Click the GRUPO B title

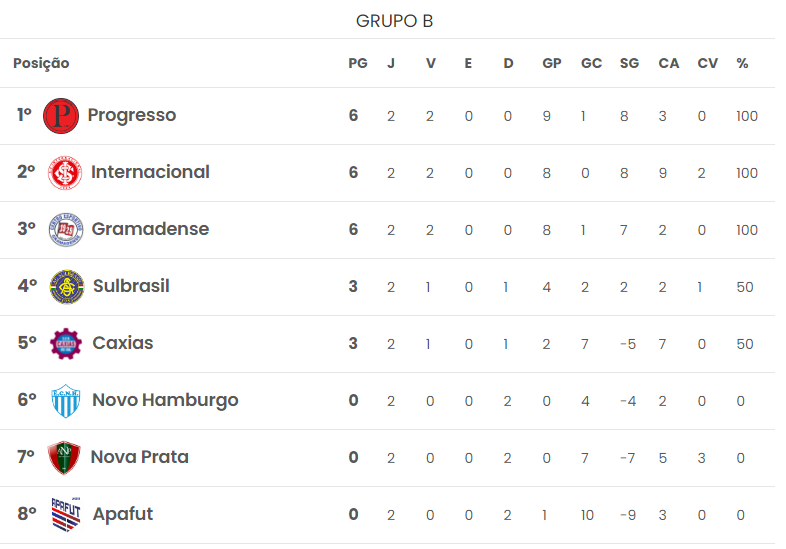point(395,21)
